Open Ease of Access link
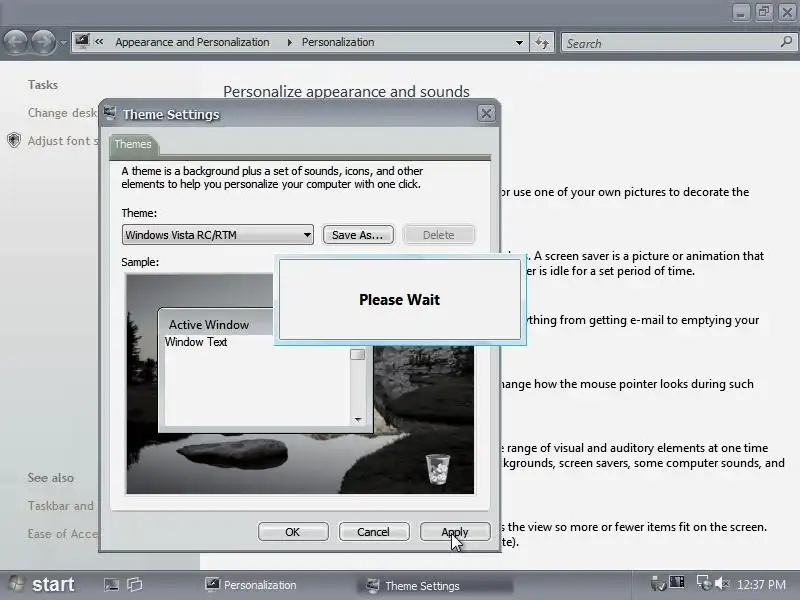The image size is (800, 600). pyautogui.click(x=62, y=534)
